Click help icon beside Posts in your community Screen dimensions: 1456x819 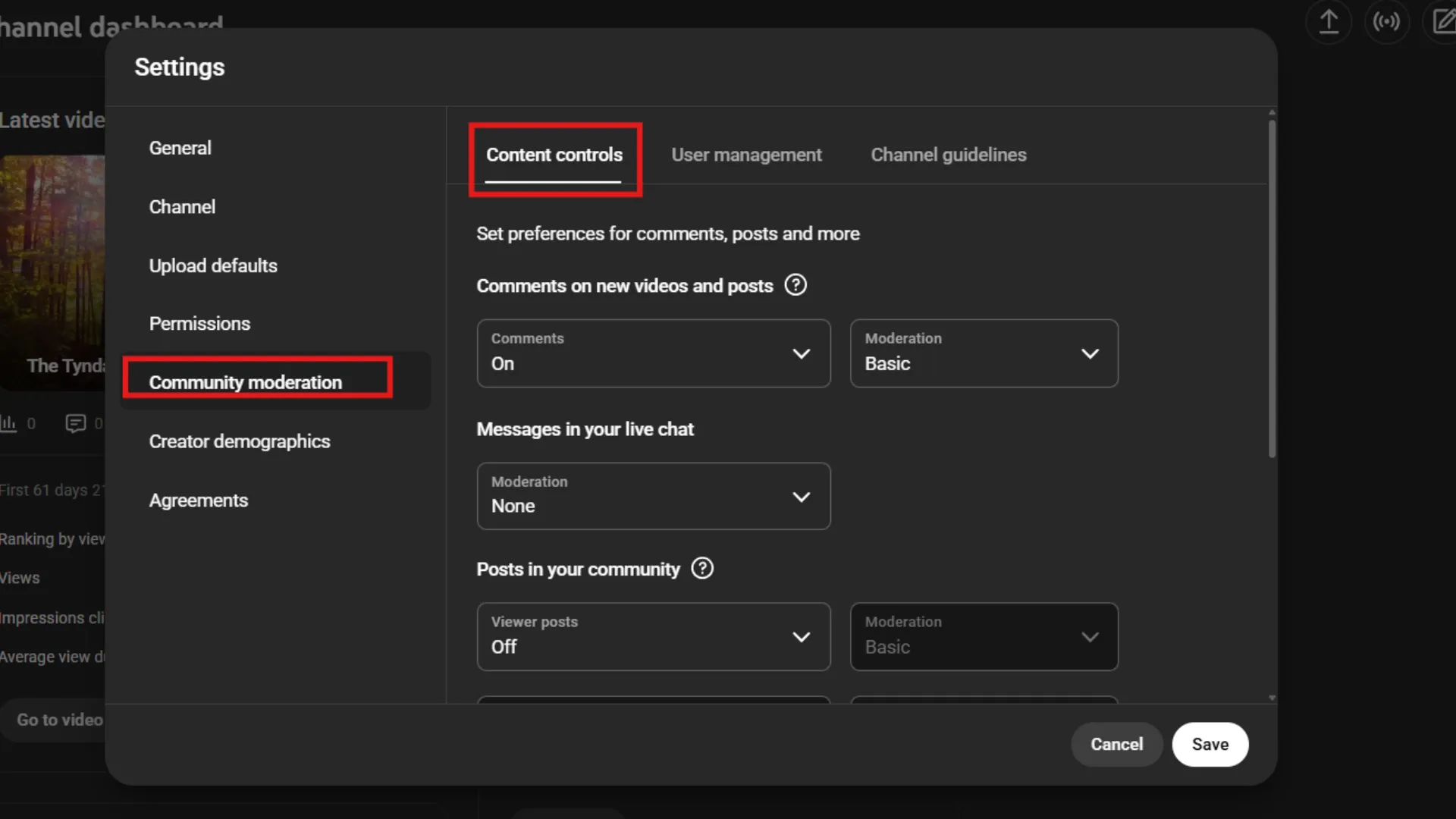pos(702,569)
